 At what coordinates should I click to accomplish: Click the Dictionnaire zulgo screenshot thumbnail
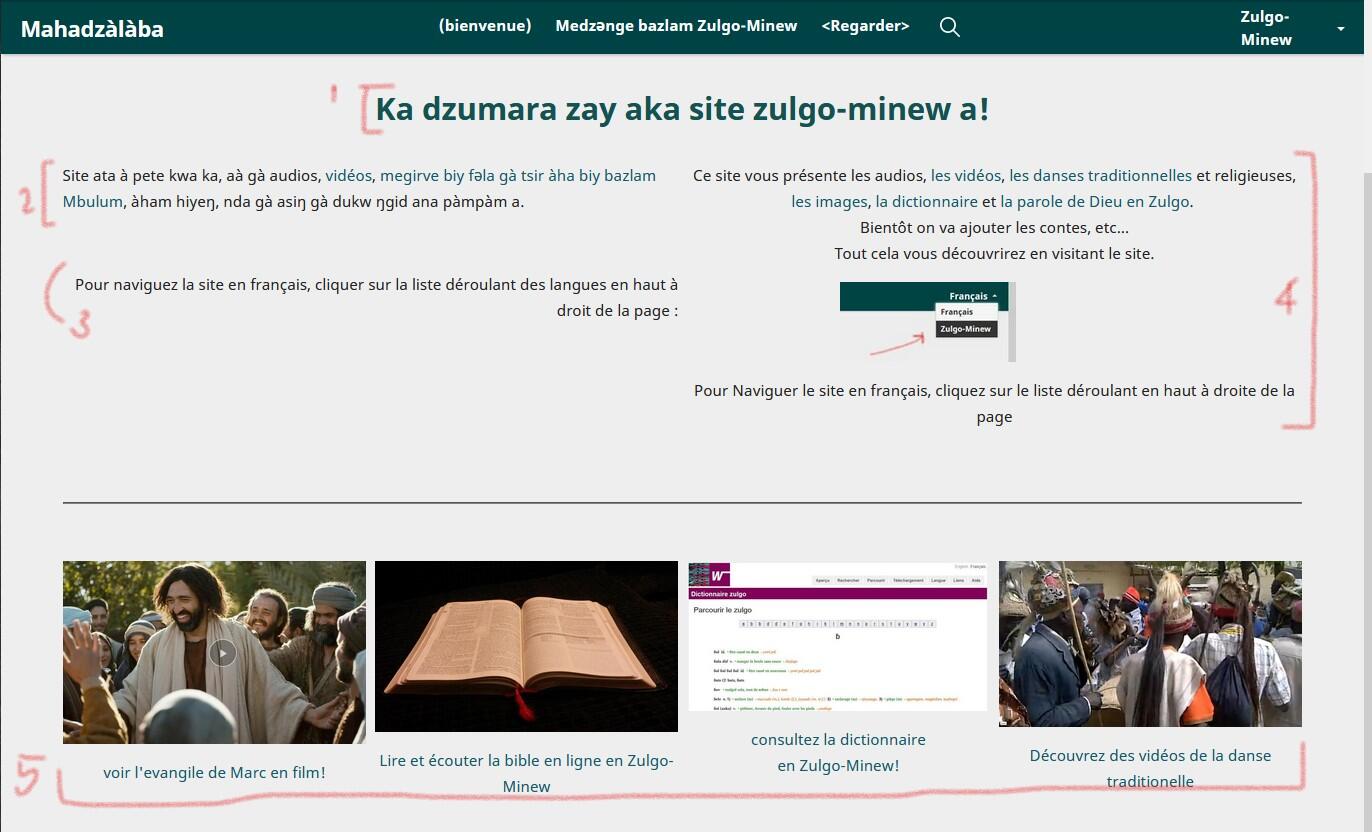[x=838, y=637]
